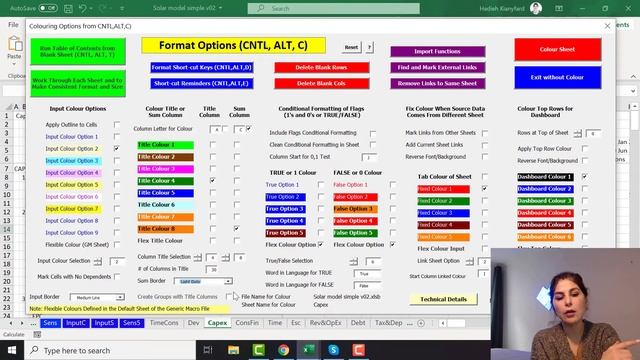Switch to the InputC sheet tab
Image resolution: width=640 pixels, height=360 pixels.
[76, 323]
